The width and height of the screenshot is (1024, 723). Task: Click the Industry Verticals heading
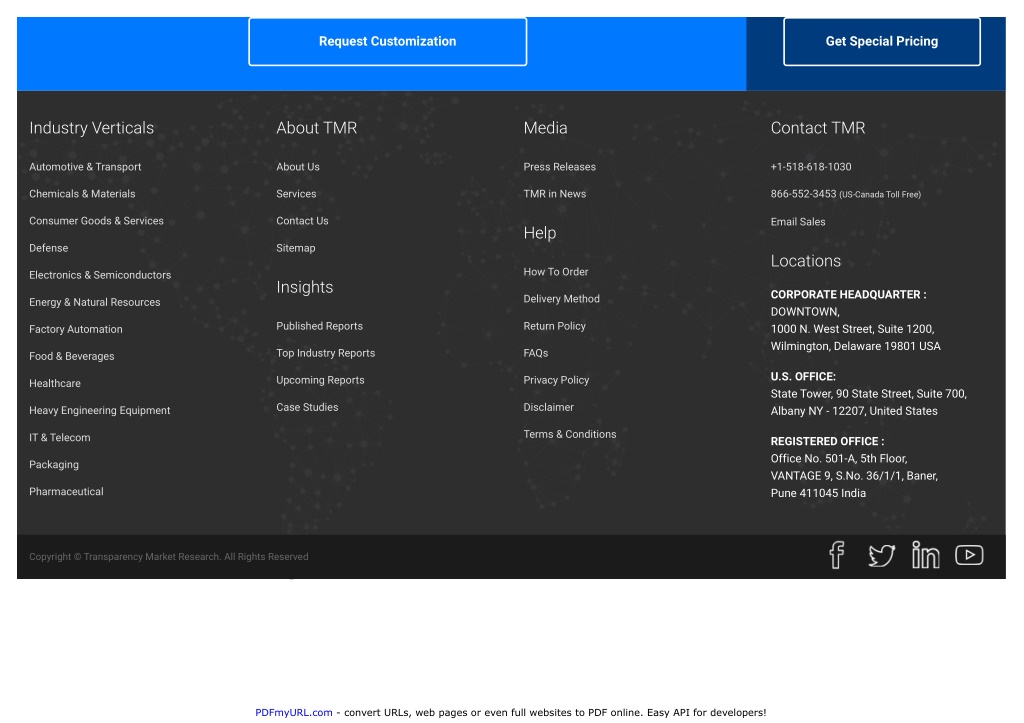pos(91,128)
